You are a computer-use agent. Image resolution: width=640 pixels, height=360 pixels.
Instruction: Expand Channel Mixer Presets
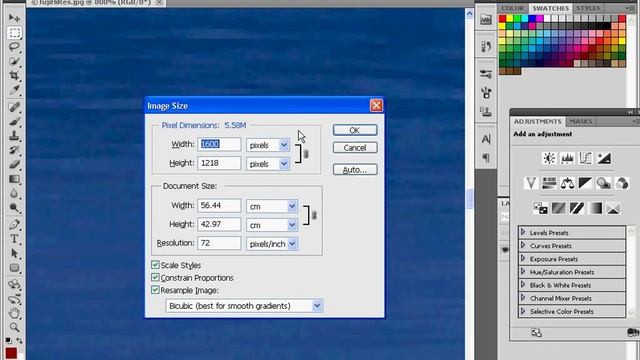point(523,298)
